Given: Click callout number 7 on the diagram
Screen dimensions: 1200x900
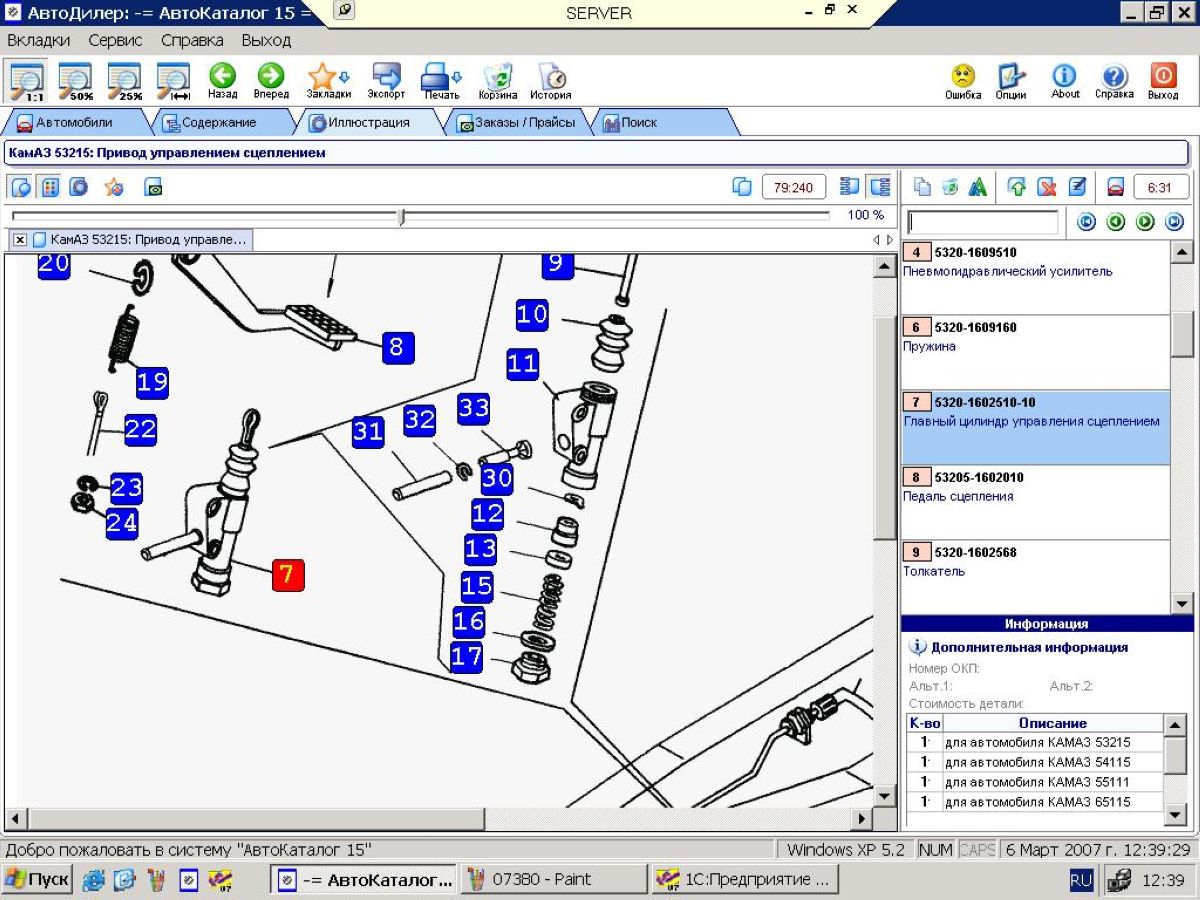Looking at the screenshot, I should pyautogui.click(x=287, y=575).
